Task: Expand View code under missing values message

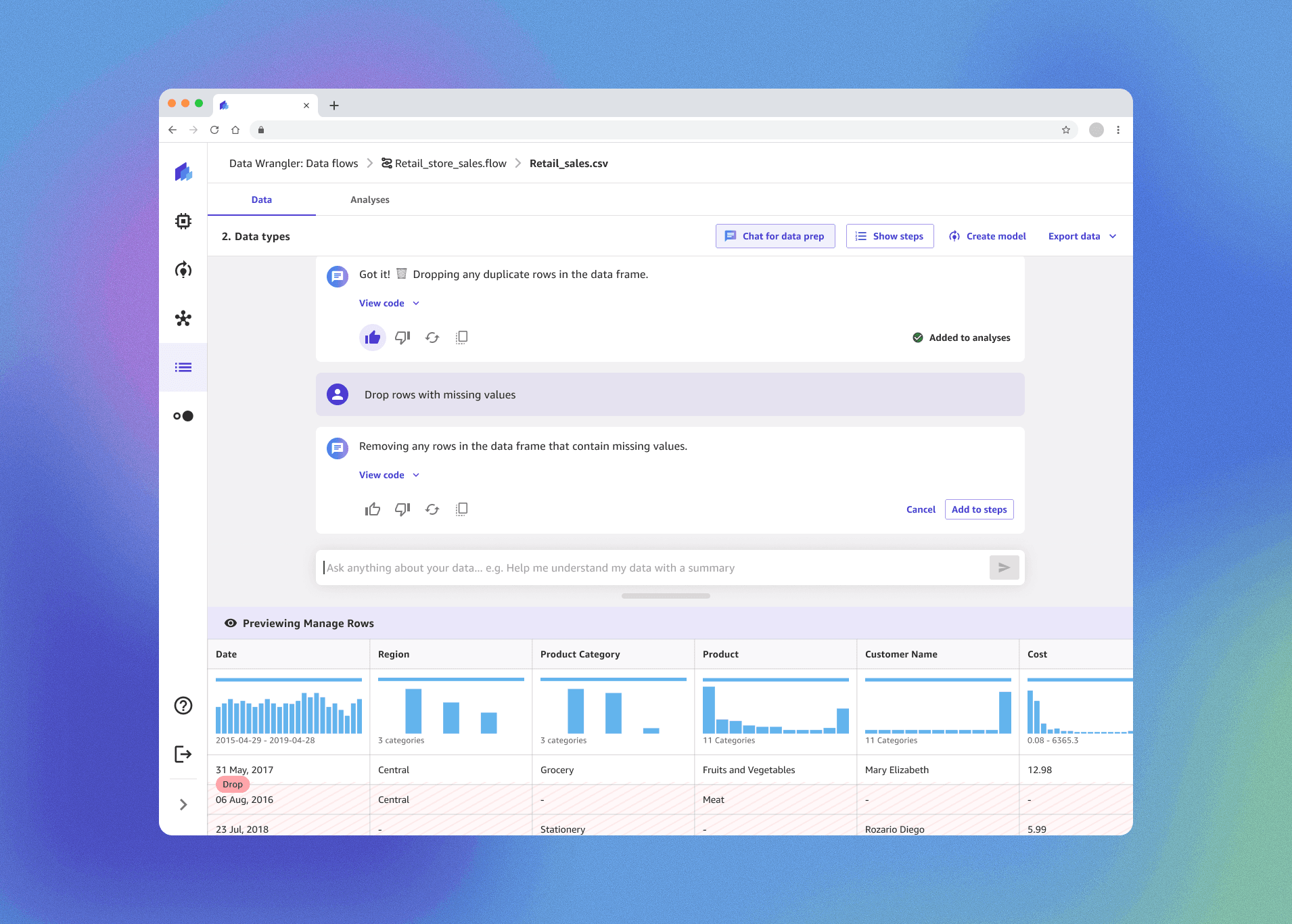Action: (389, 475)
